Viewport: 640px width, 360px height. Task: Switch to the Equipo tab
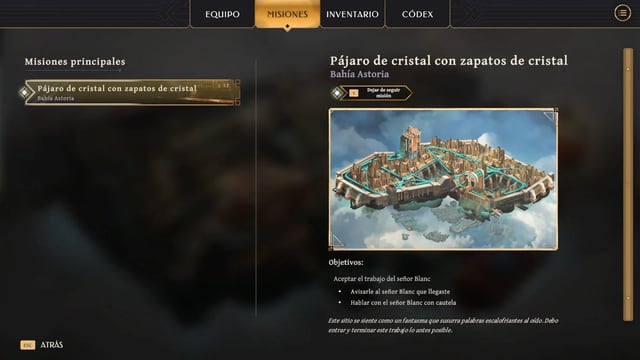222,14
